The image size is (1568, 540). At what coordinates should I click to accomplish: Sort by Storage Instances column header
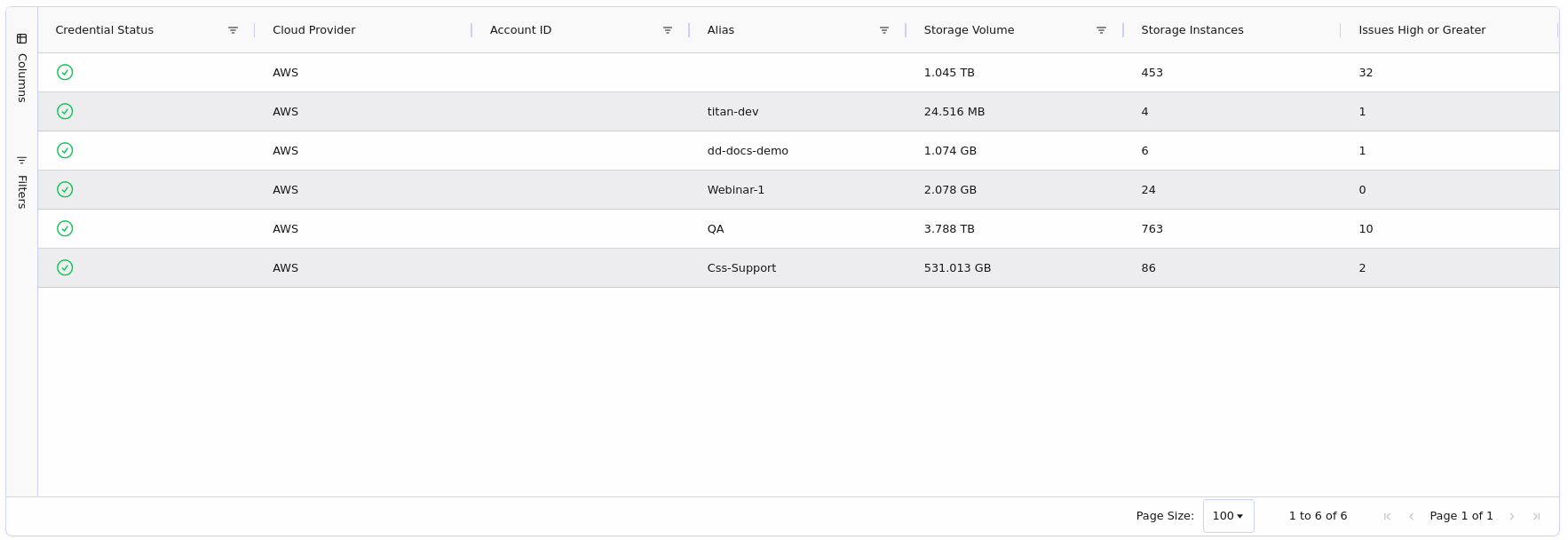(x=1192, y=30)
